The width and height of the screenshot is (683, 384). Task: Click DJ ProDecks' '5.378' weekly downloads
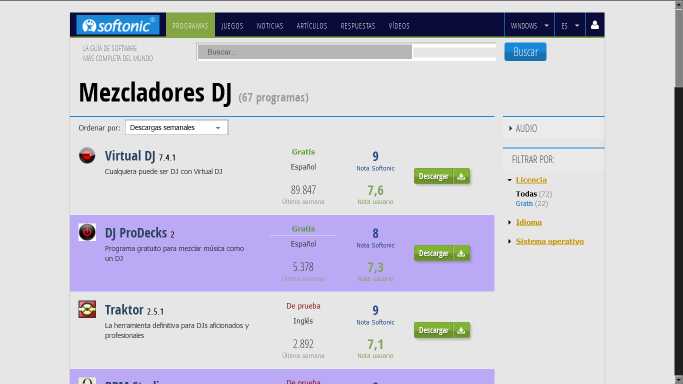[x=303, y=267]
